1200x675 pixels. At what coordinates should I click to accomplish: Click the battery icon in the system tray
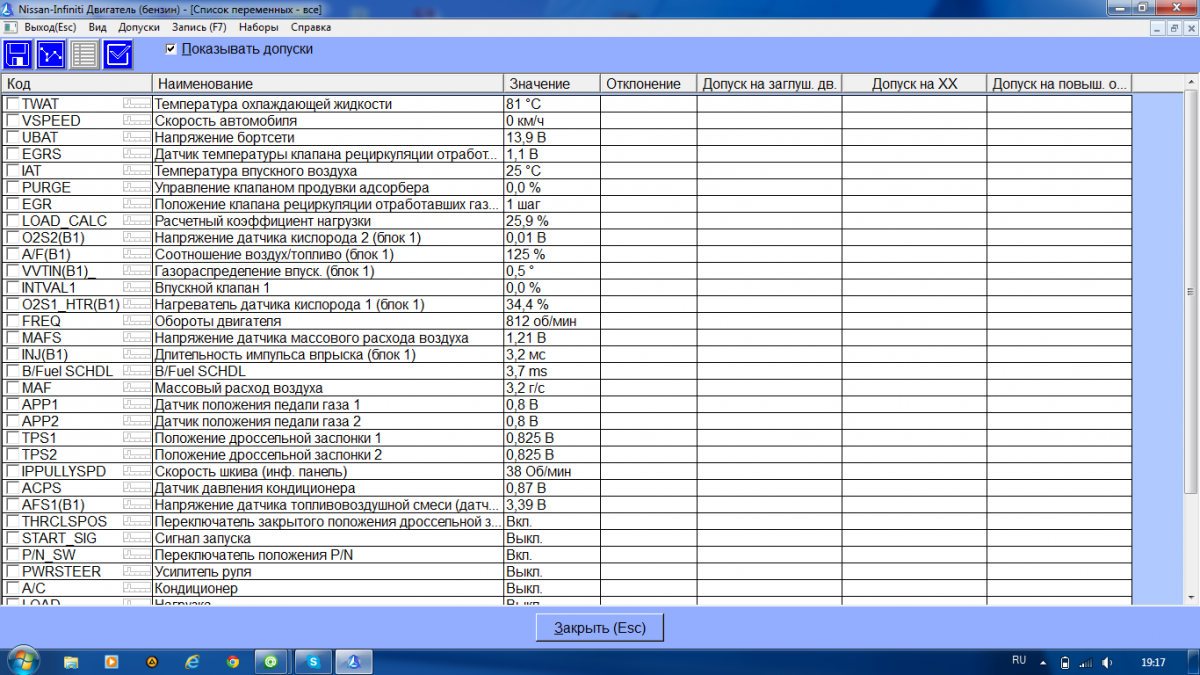pyautogui.click(x=1066, y=662)
